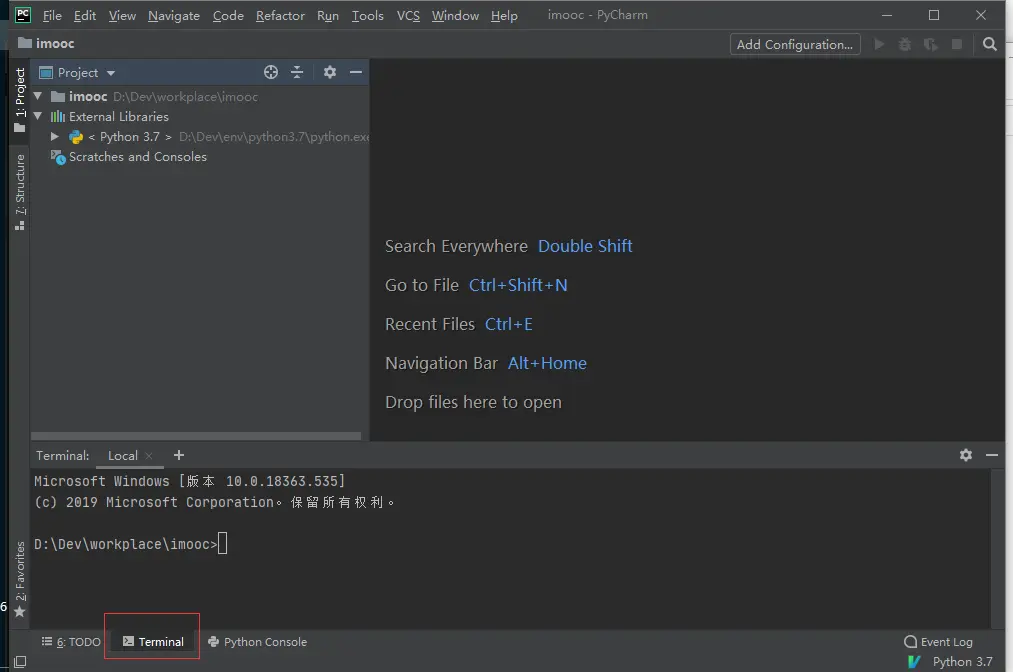Open Terminal panel settings gear
This screenshot has width=1013, height=672.
(966, 455)
